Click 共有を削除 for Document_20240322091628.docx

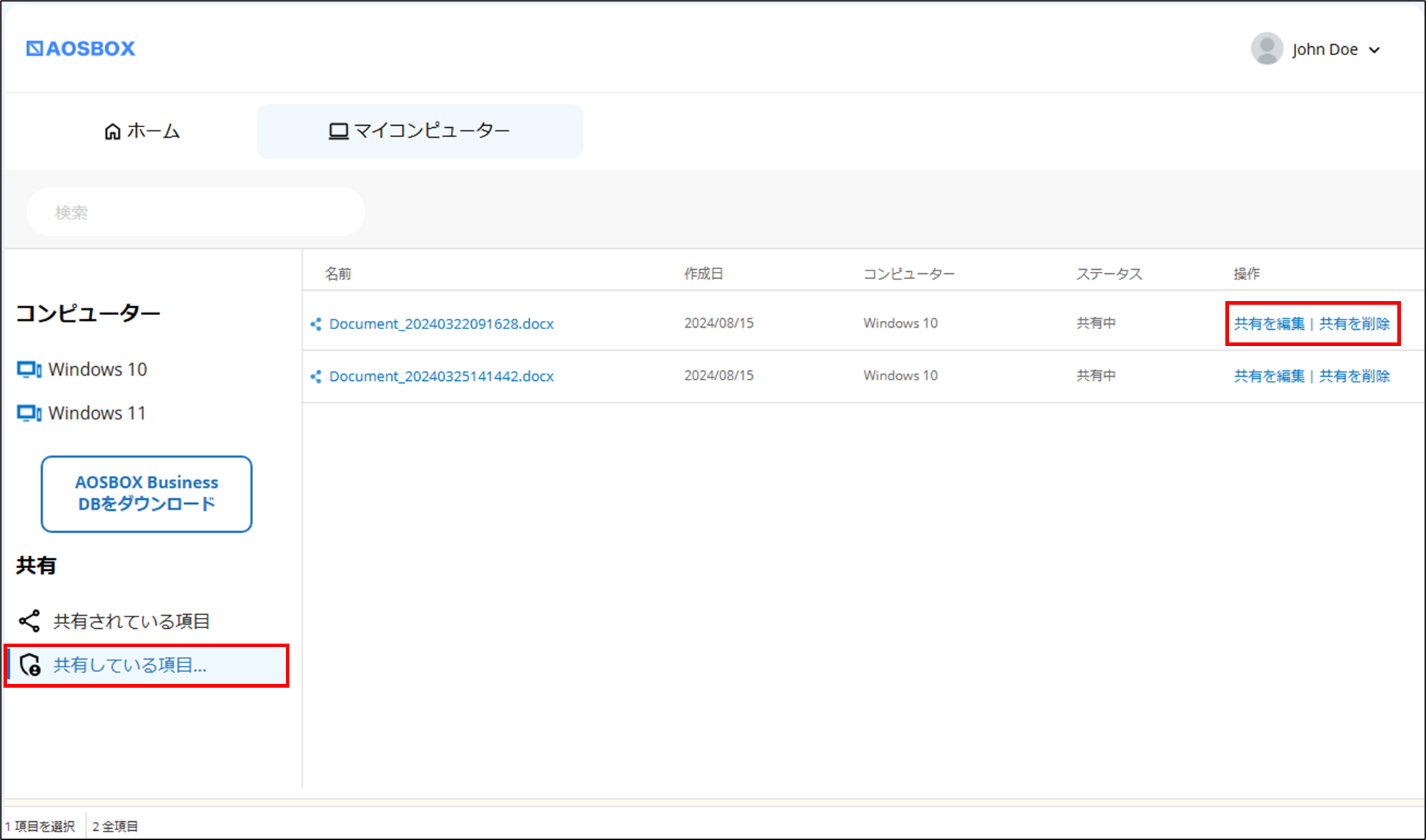pyautogui.click(x=1354, y=324)
